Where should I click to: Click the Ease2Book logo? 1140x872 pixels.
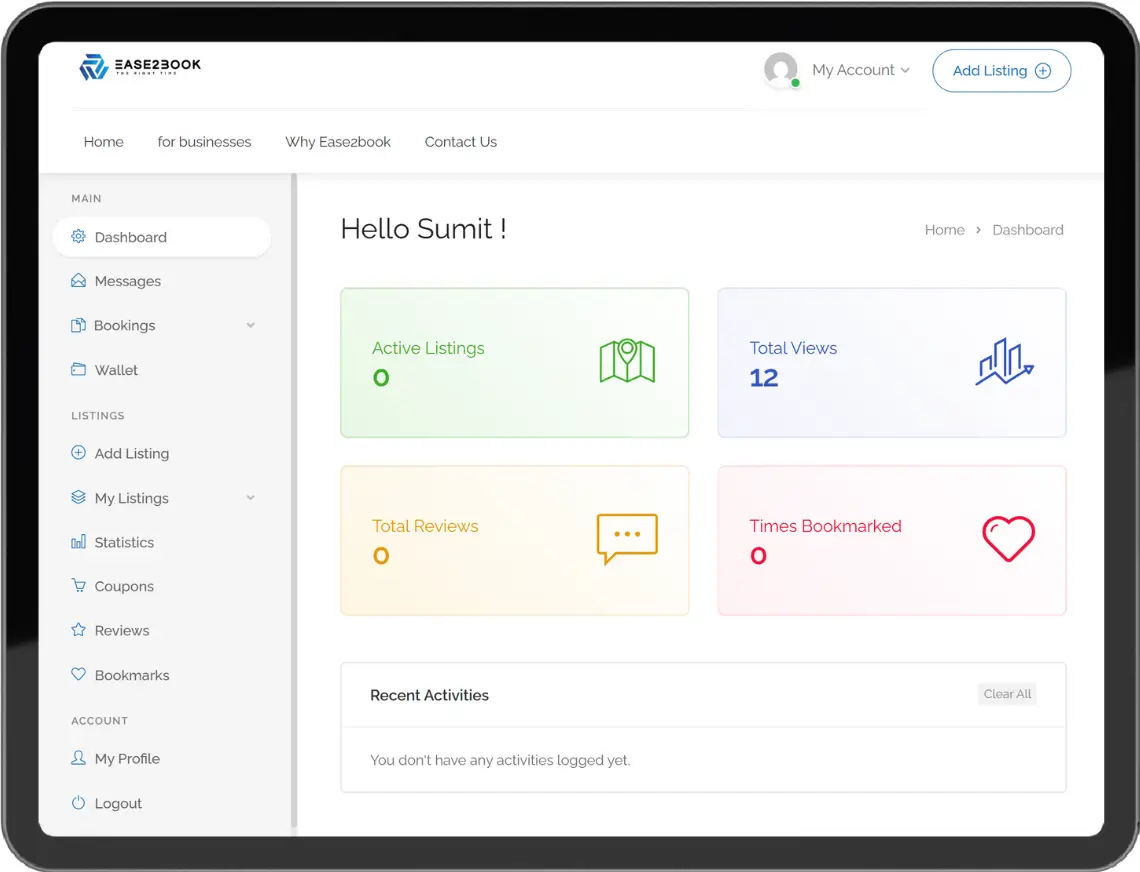(x=140, y=66)
